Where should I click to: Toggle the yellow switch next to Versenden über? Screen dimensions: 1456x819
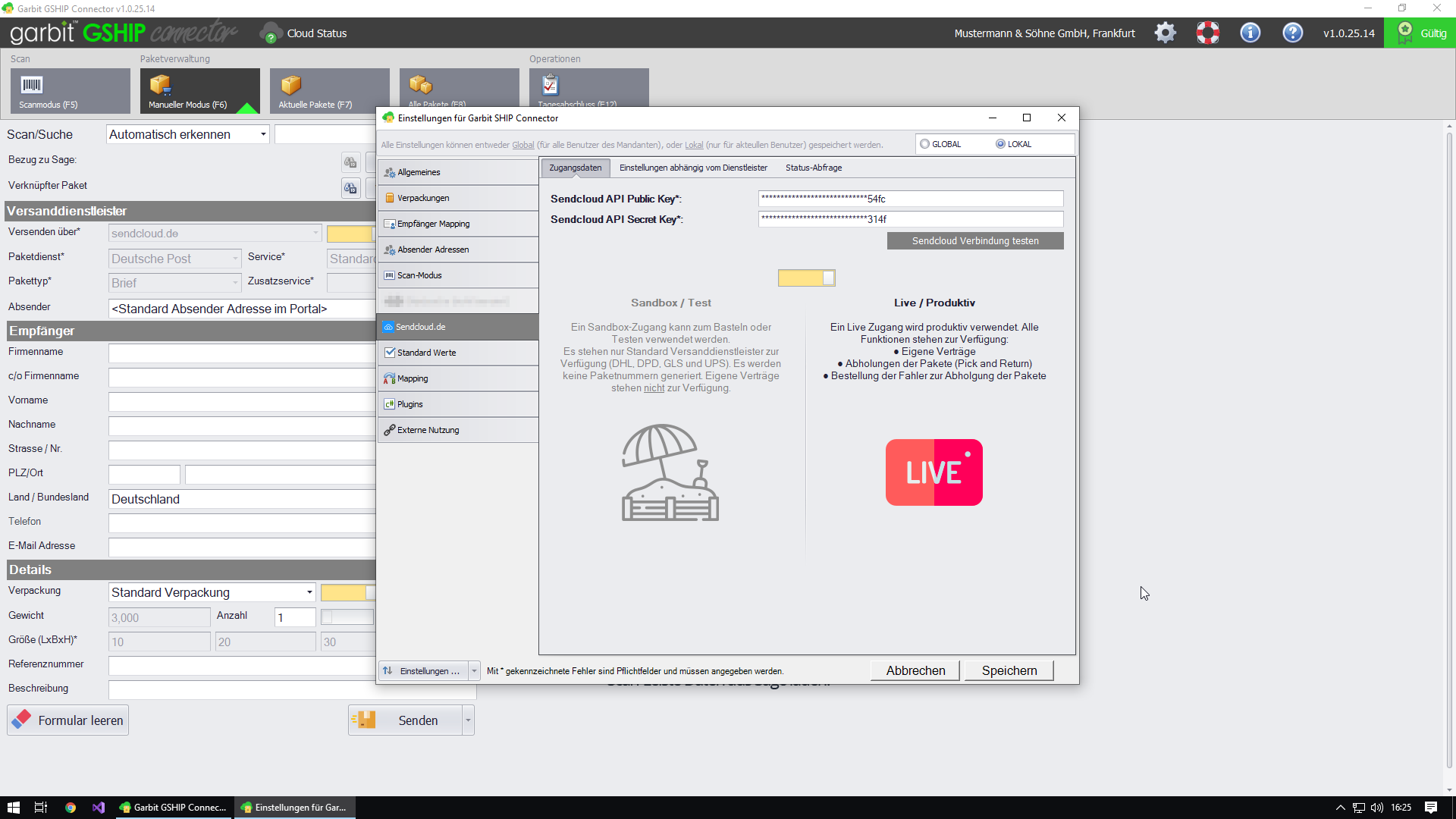tap(351, 234)
